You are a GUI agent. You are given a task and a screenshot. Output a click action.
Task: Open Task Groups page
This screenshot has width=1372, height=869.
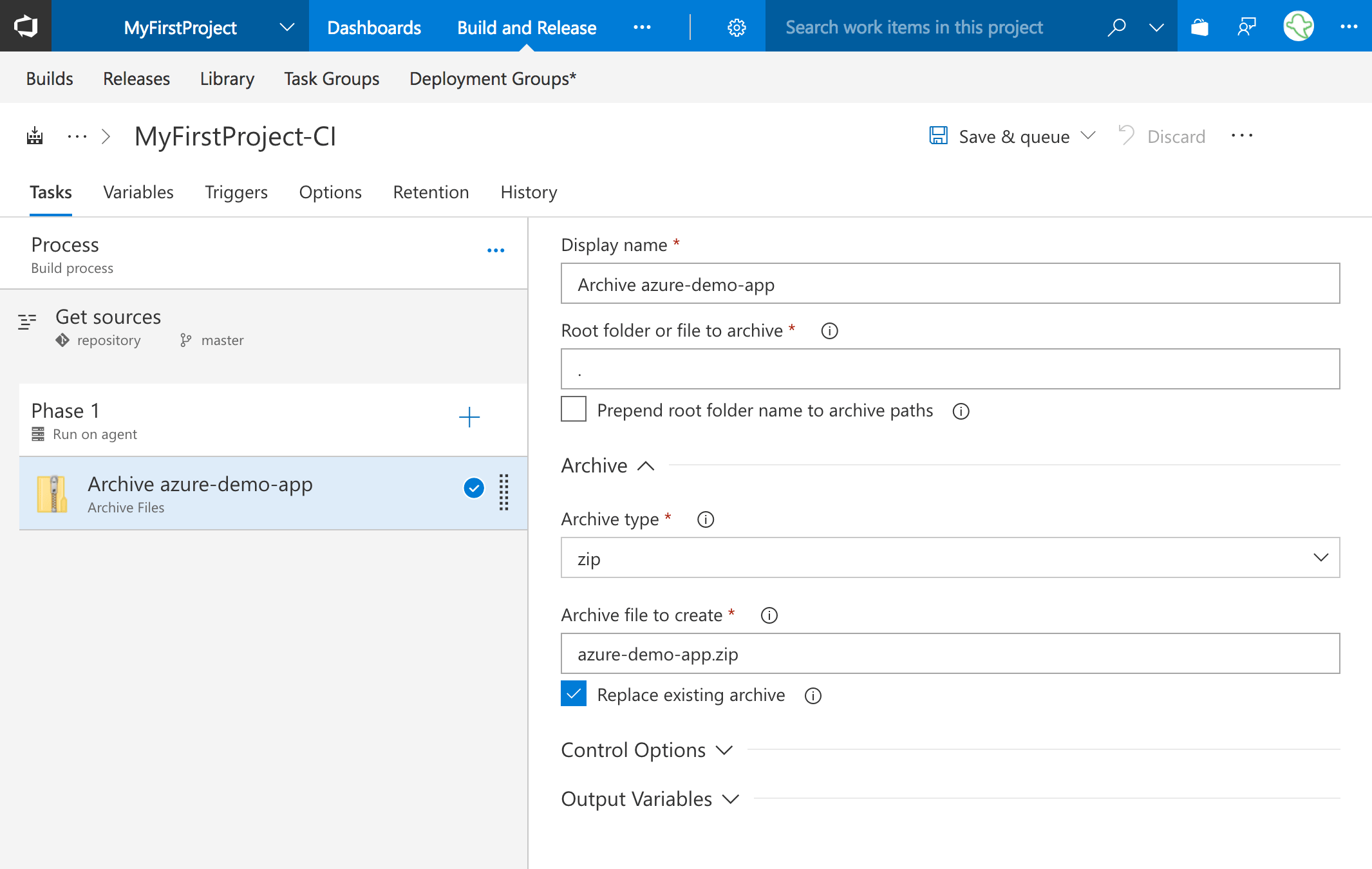(332, 79)
